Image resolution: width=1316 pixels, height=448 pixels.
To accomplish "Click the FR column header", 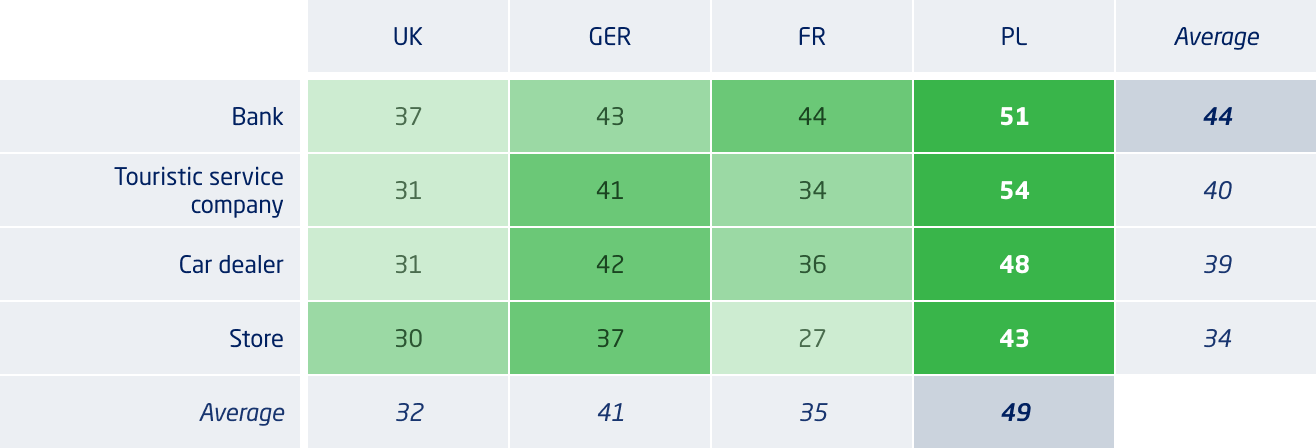I will pos(812,37).
